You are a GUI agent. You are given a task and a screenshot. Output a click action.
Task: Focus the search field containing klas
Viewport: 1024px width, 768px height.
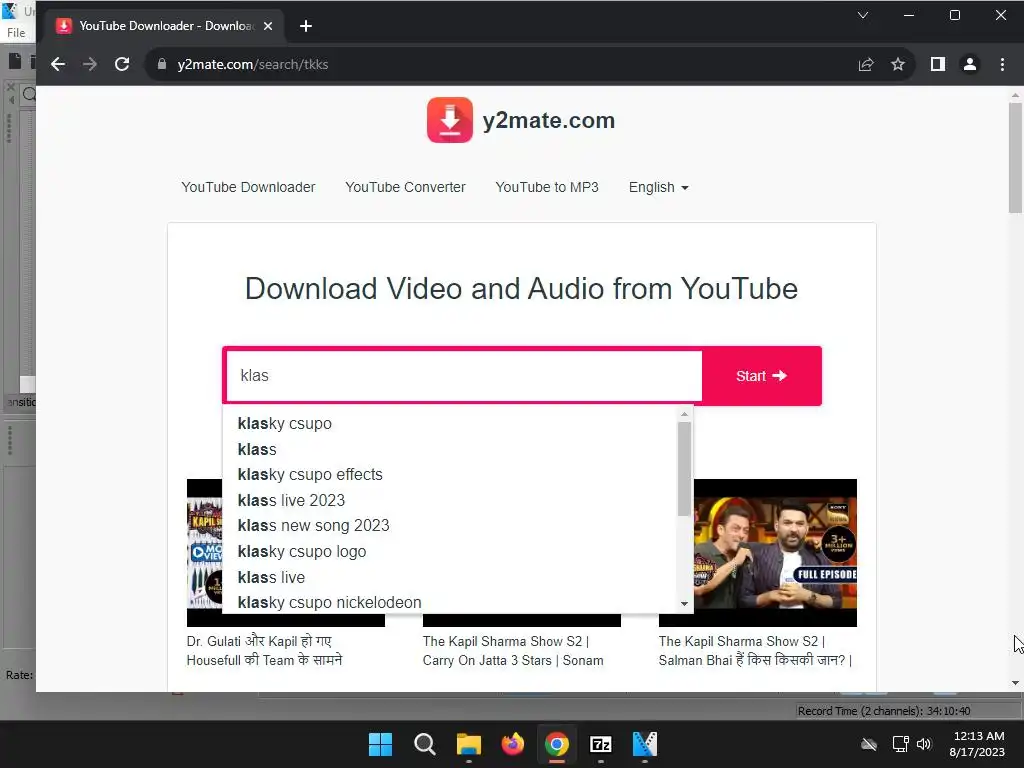click(x=464, y=376)
